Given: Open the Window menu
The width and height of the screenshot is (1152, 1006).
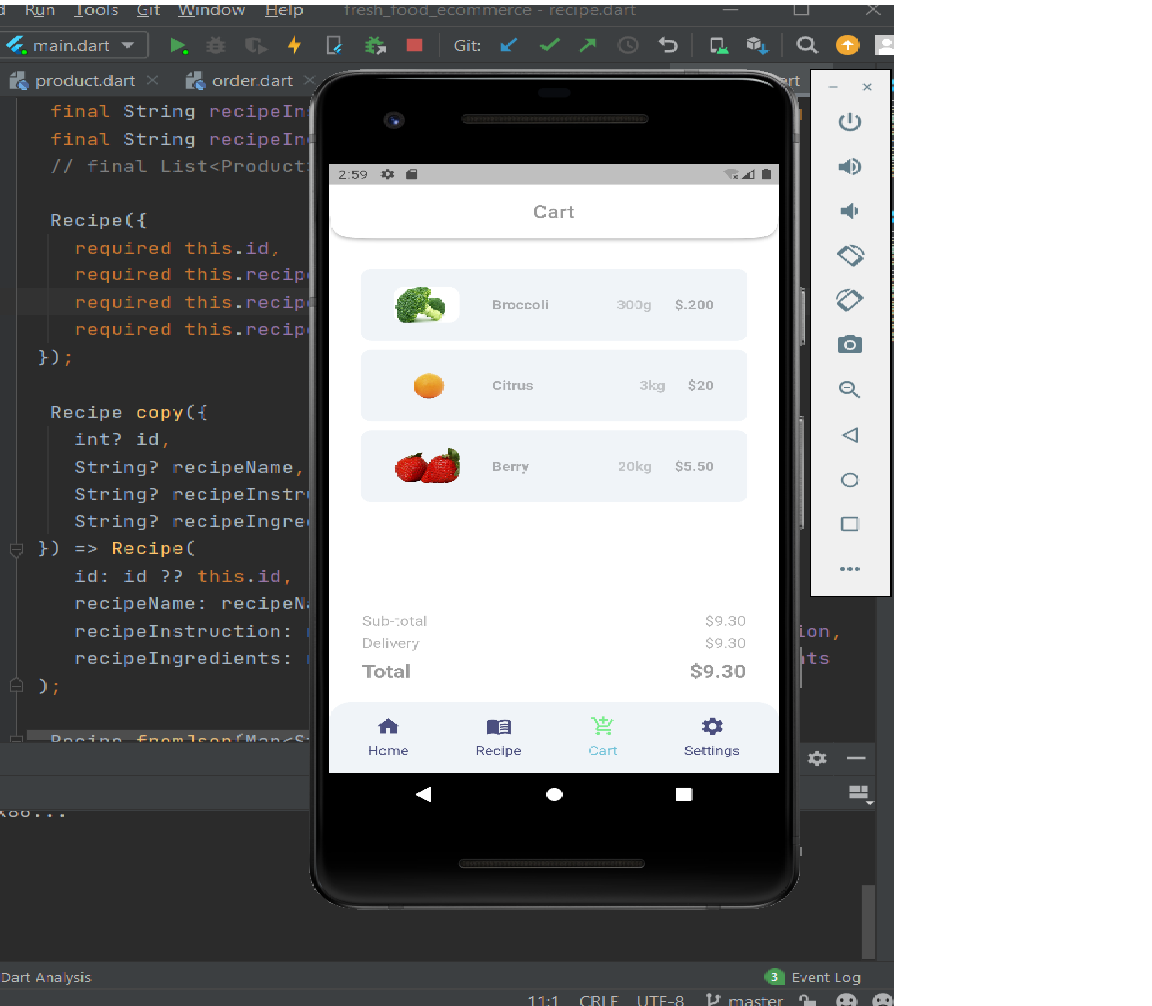Looking at the screenshot, I should pyautogui.click(x=212, y=10).
